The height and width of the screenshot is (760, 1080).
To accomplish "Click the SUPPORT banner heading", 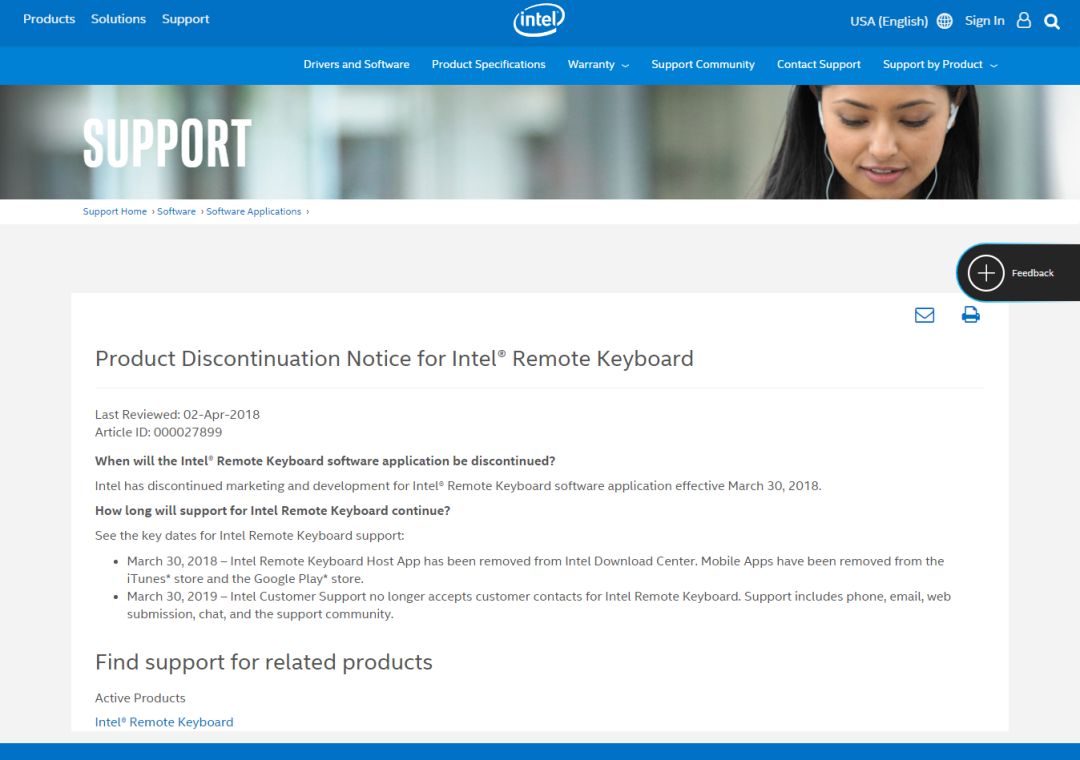I will [167, 143].
